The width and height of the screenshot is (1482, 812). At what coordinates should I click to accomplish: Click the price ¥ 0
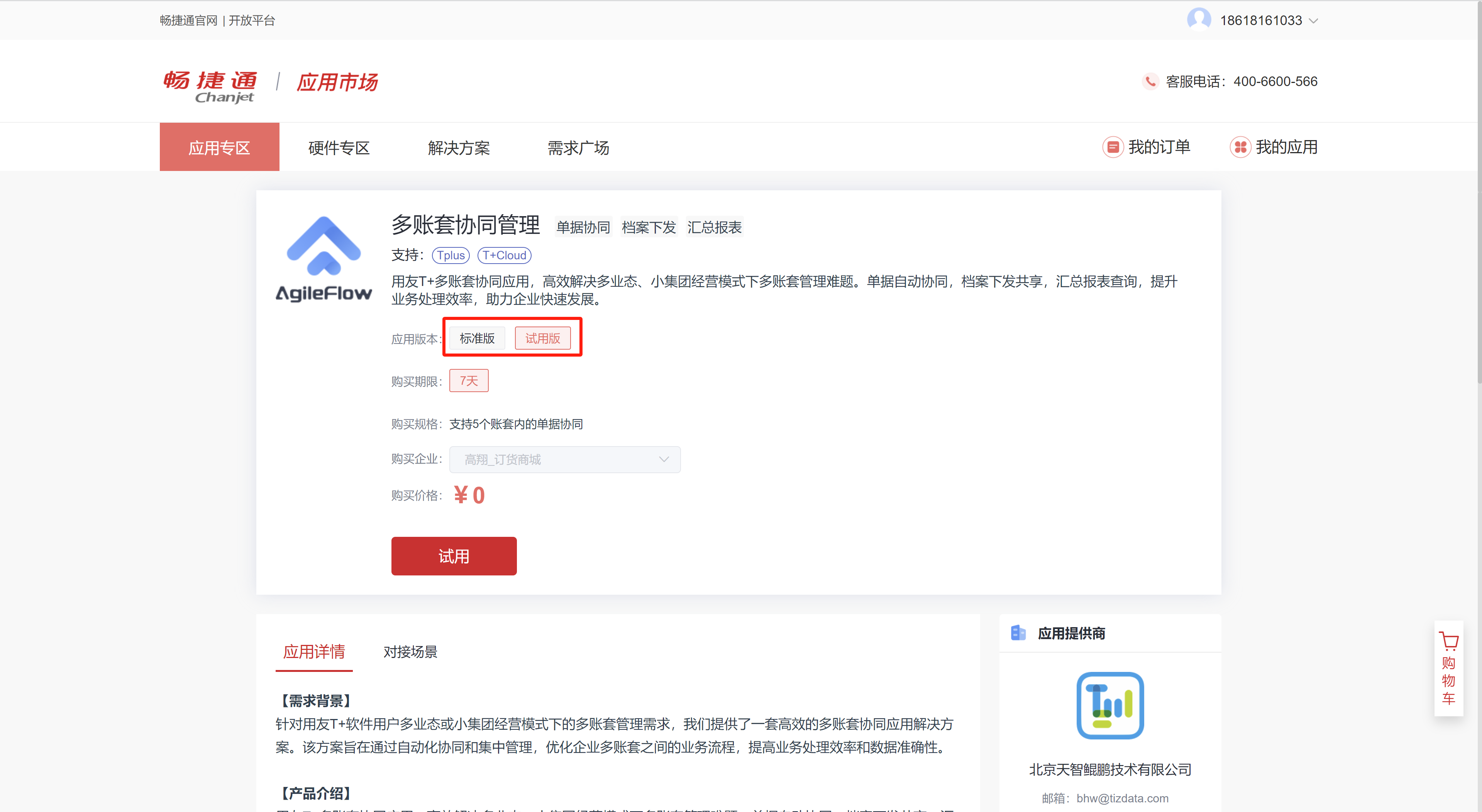(469, 495)
